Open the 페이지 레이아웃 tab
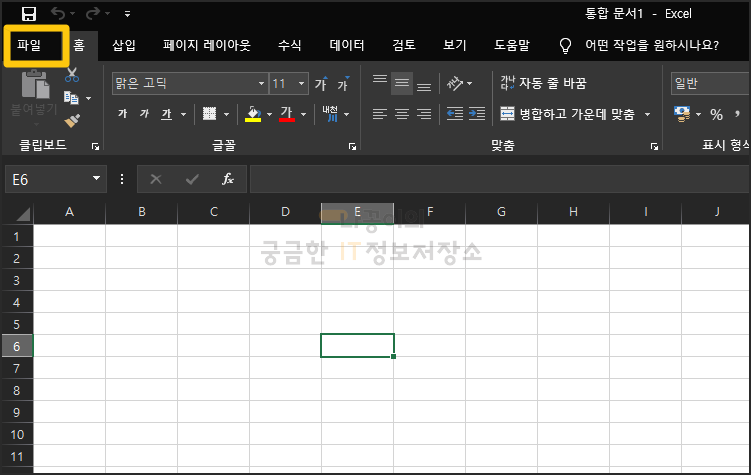 [x=206, y=45]
